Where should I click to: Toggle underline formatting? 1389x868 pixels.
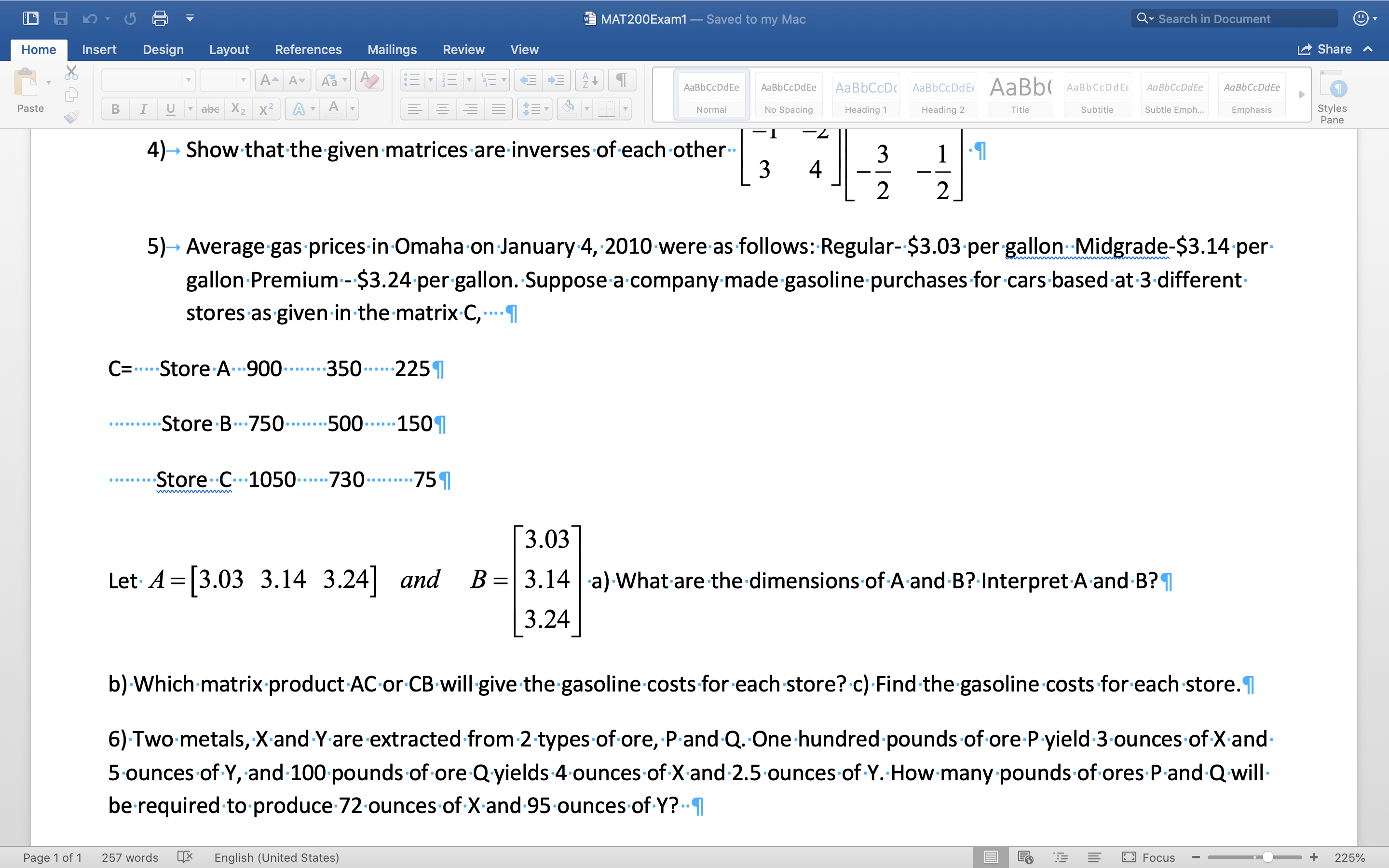(170, 109)
